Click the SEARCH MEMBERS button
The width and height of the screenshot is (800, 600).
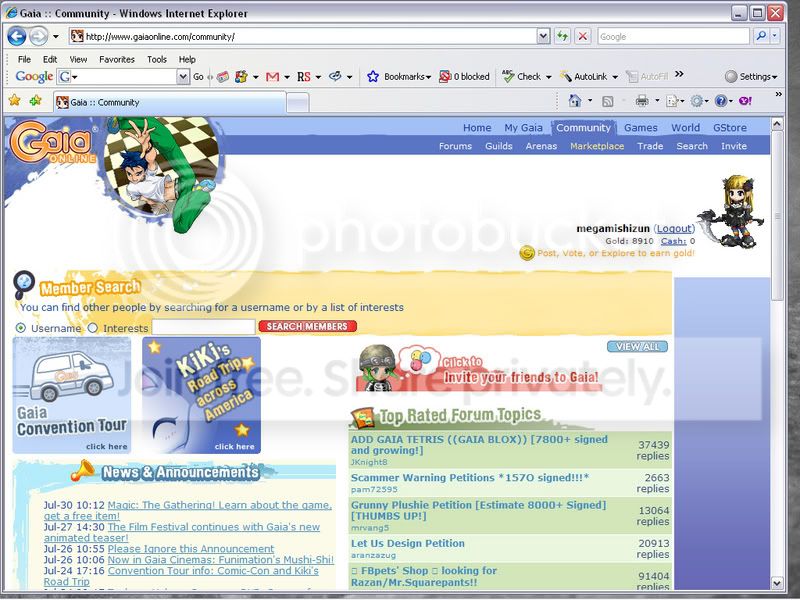(x=307, y=326)
